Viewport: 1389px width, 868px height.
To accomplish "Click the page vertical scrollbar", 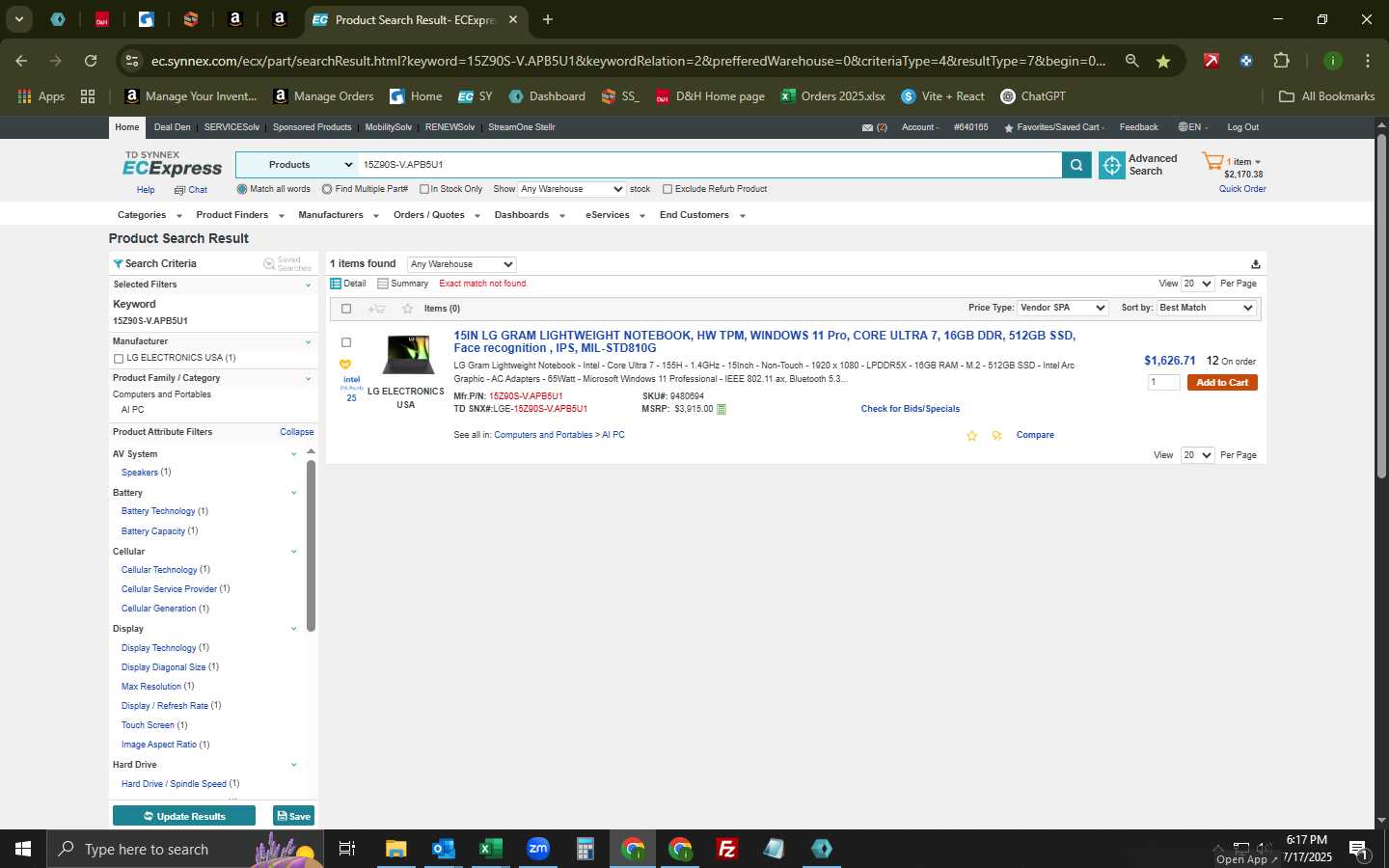I will (1381, 307).
